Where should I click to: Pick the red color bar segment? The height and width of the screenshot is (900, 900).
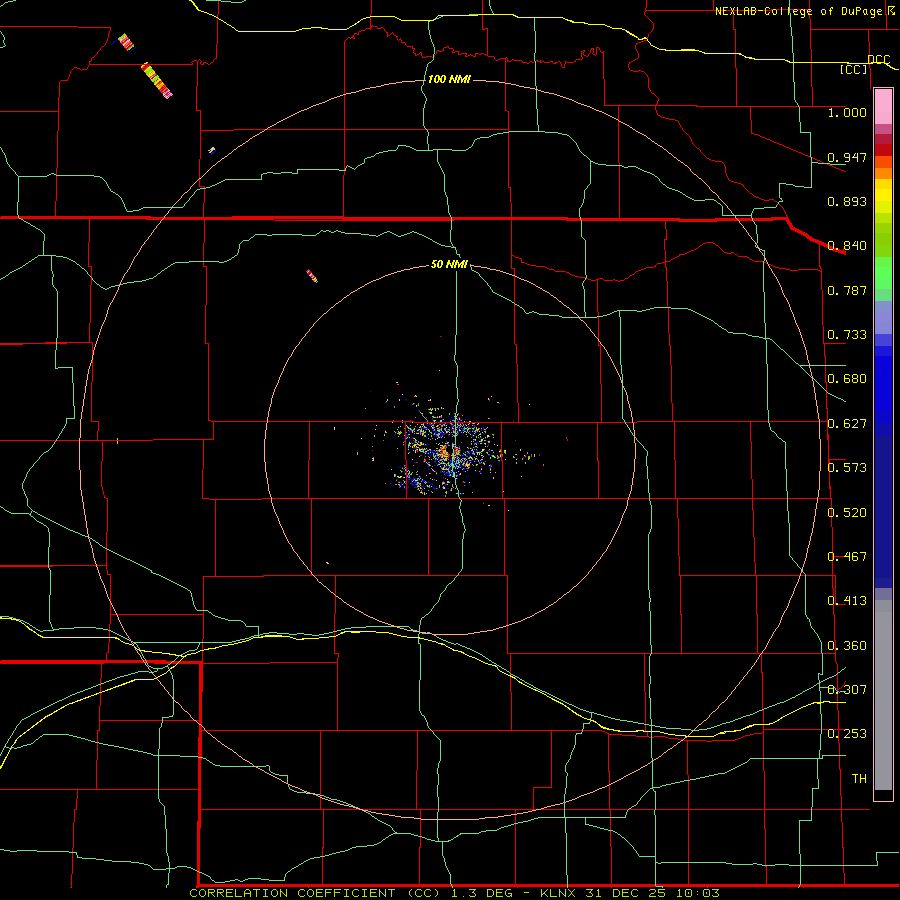(x=883, y=150)
